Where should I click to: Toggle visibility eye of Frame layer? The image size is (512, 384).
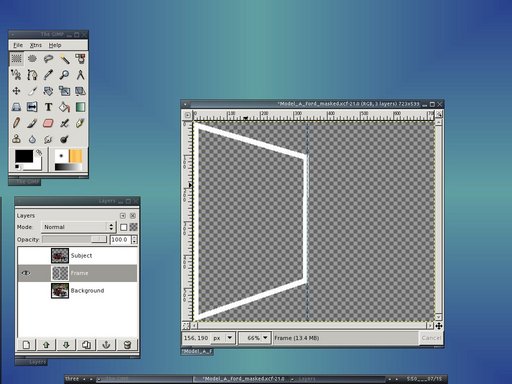(26, 273)
